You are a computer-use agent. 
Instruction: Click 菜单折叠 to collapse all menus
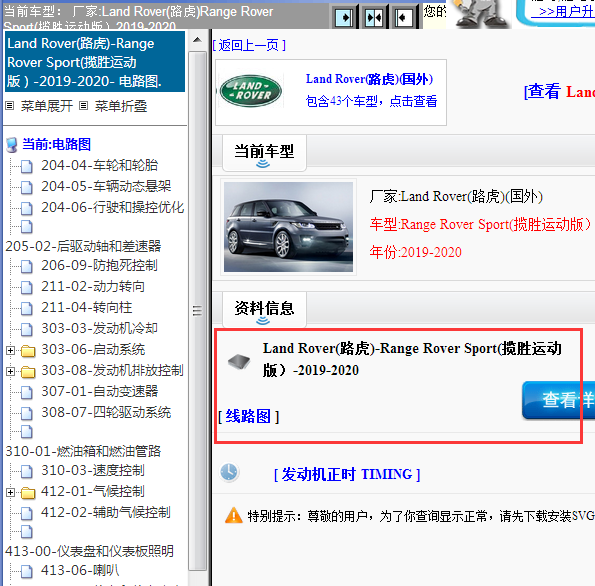121,106
